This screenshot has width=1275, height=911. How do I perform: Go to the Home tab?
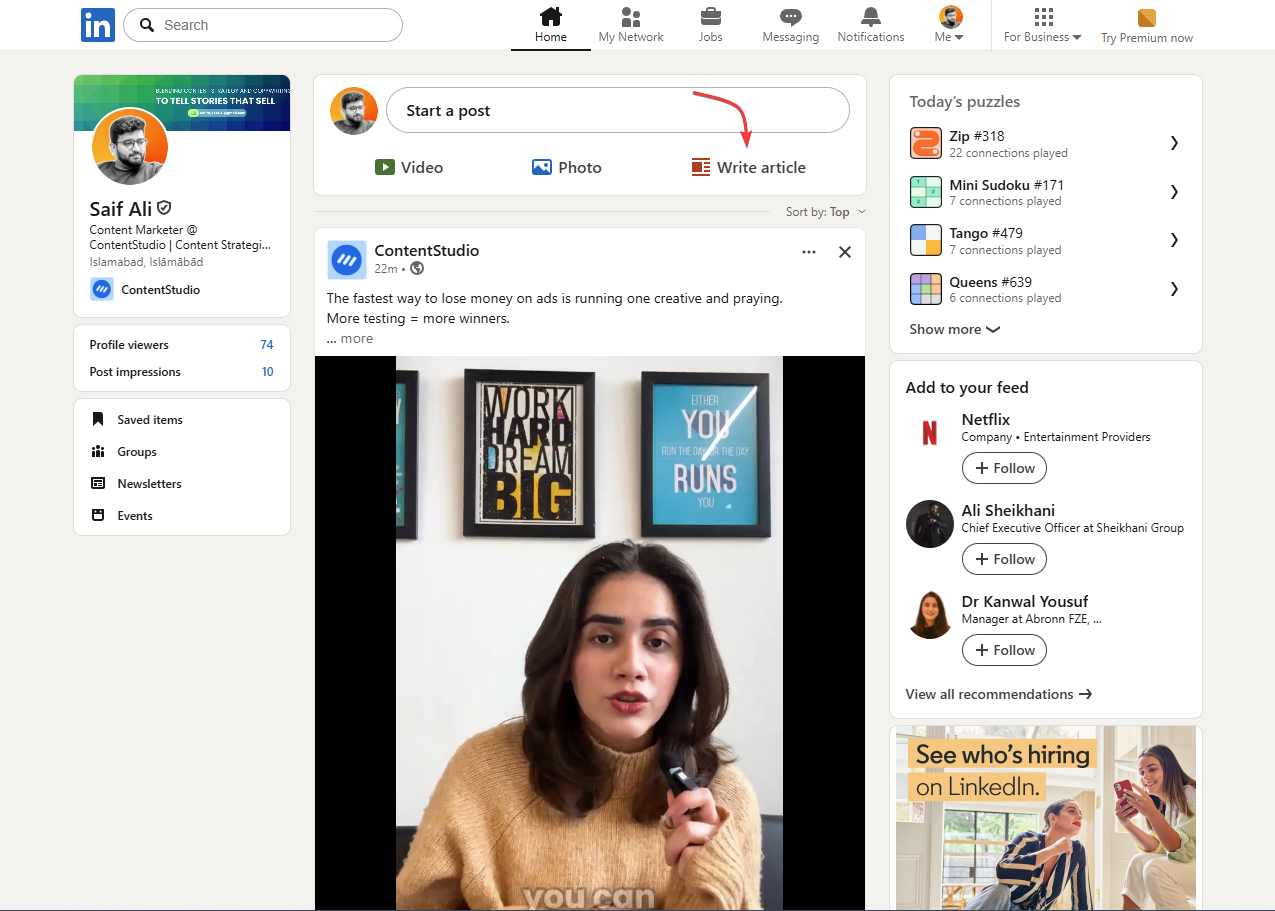point(550,26)
